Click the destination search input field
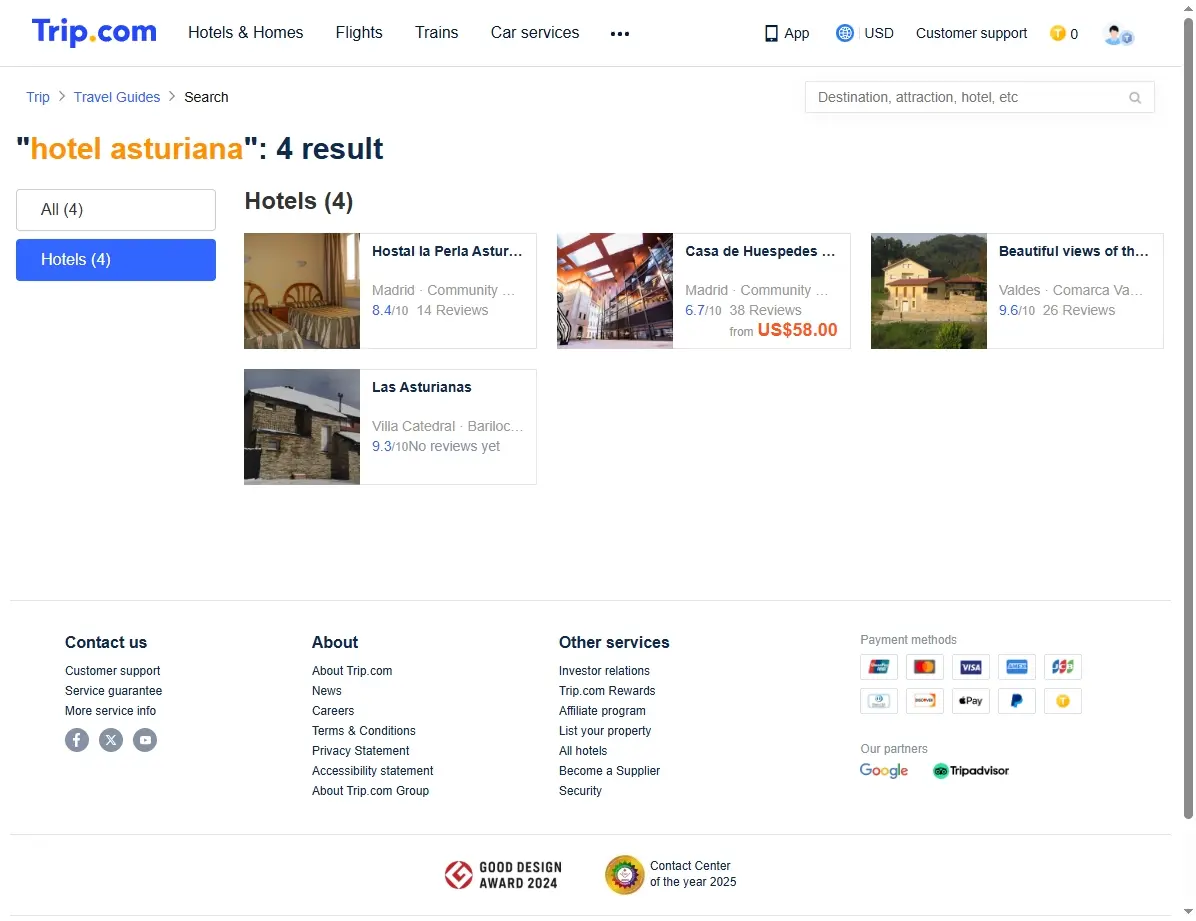1196x921 pixels. 979,98
